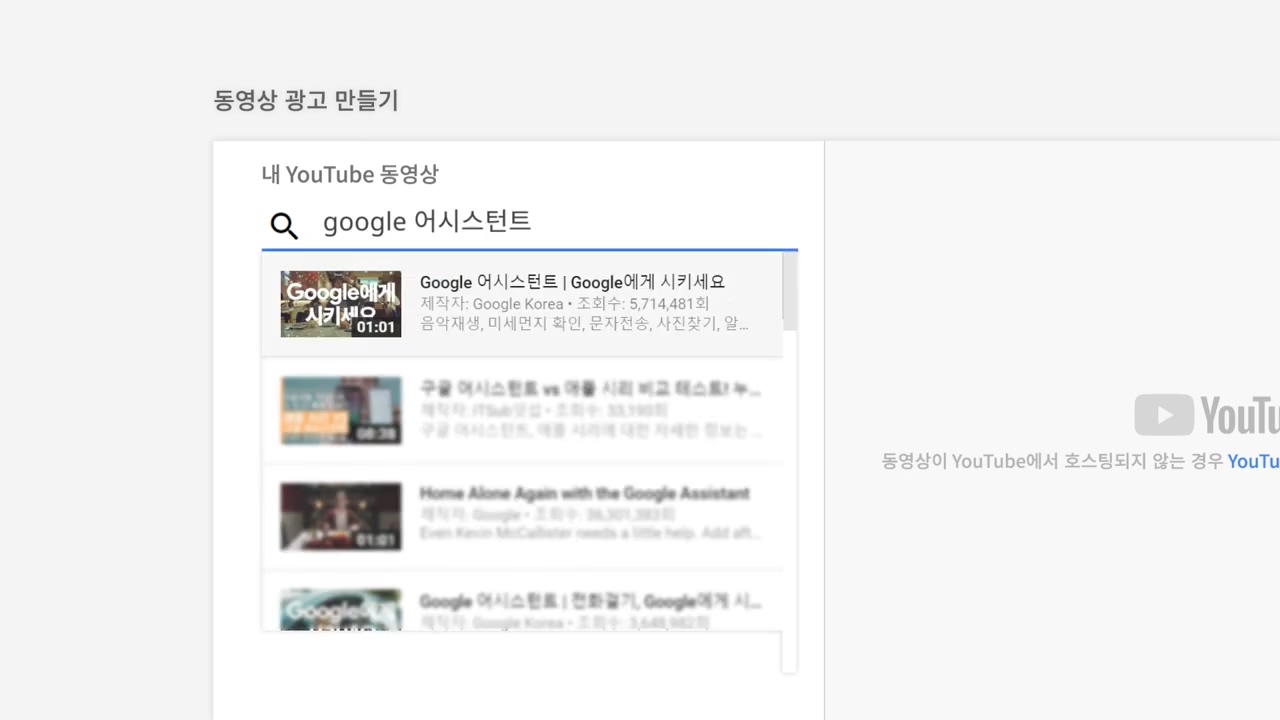Image resolution: width=1280 pixels, height=720 pixels.
Task: Select 'Home Alone Again with the Google Assistant'
Action: tap(521, 517)
